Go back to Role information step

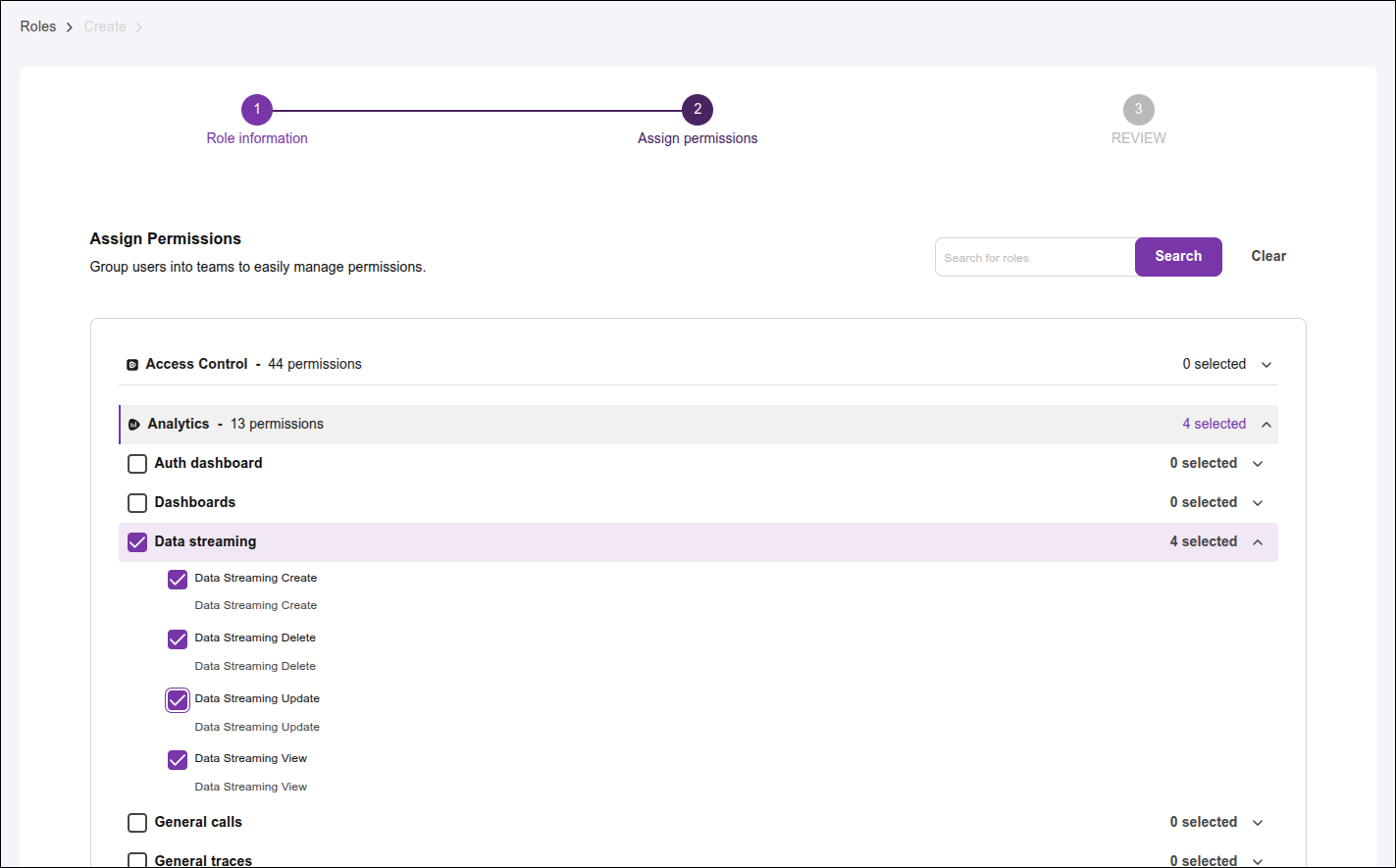257,137
